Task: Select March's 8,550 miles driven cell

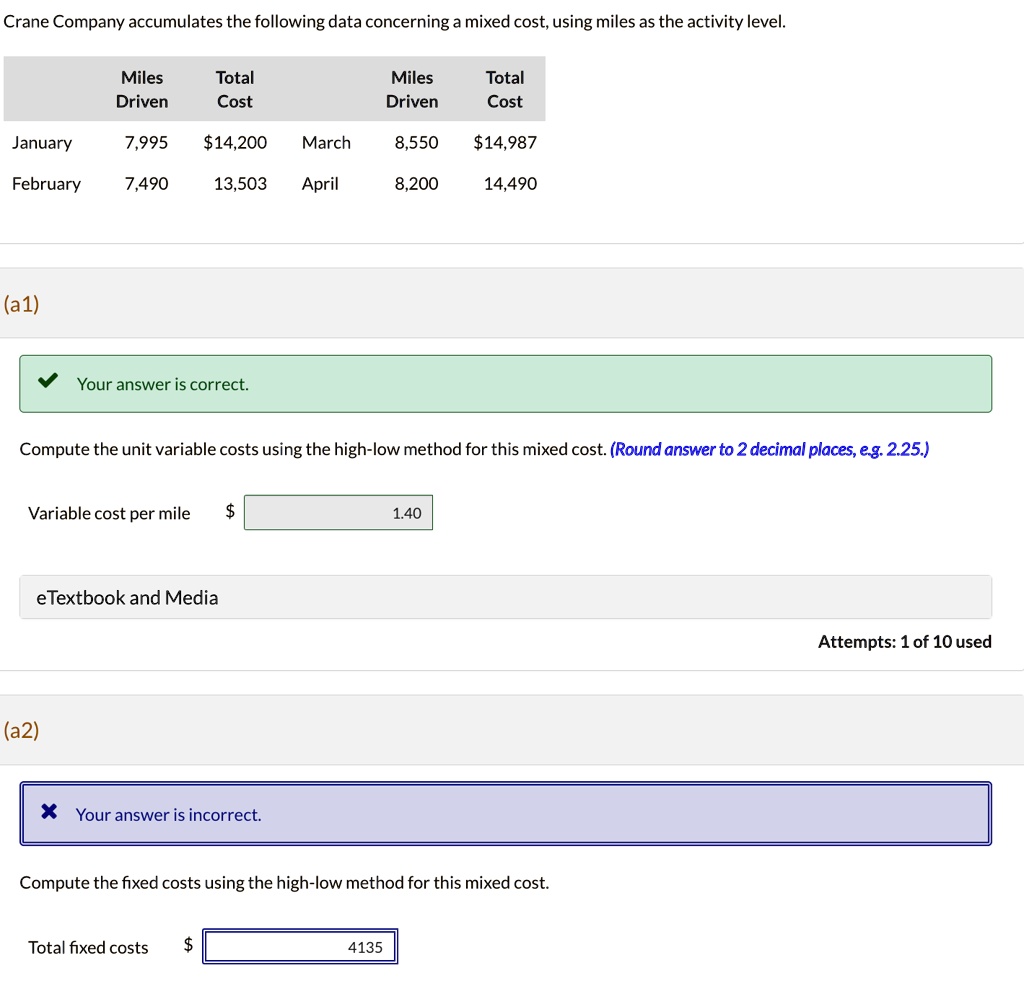Action: (416, 142)
